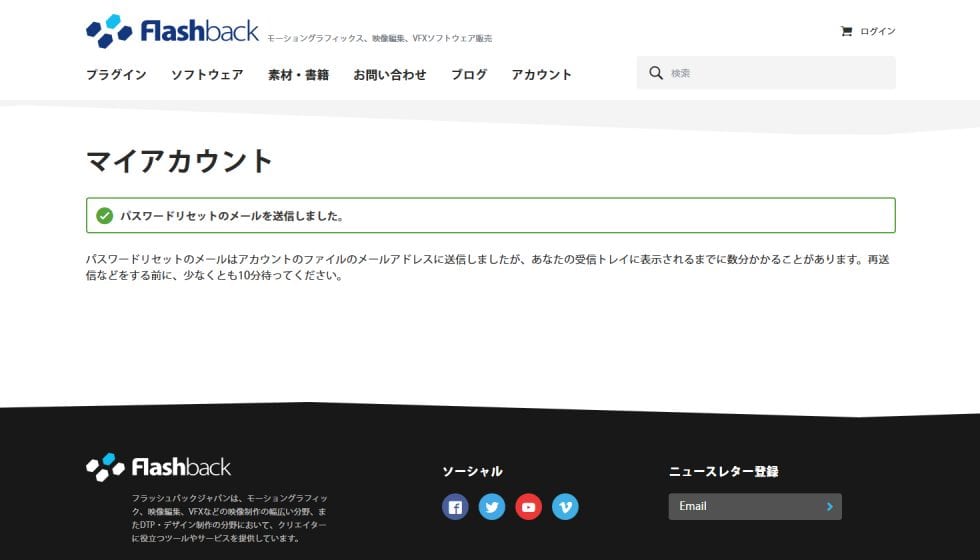Click the ニュースレター登録 heading

click(724, 471)
